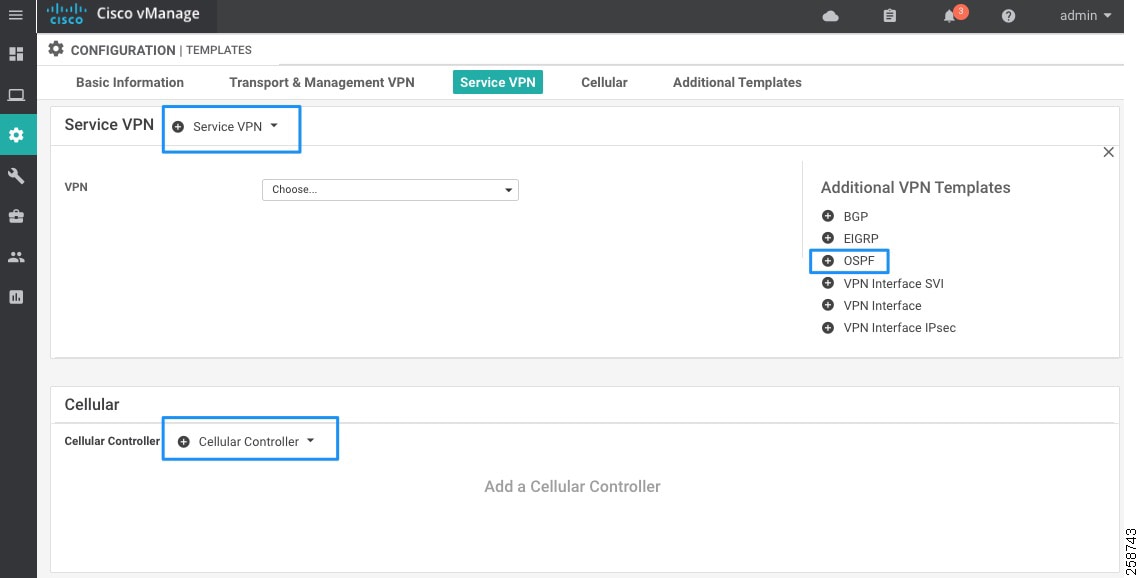Switch to the Basic Information tab
This screenshot has height=578, width=1144.
(x=130, y=82)
